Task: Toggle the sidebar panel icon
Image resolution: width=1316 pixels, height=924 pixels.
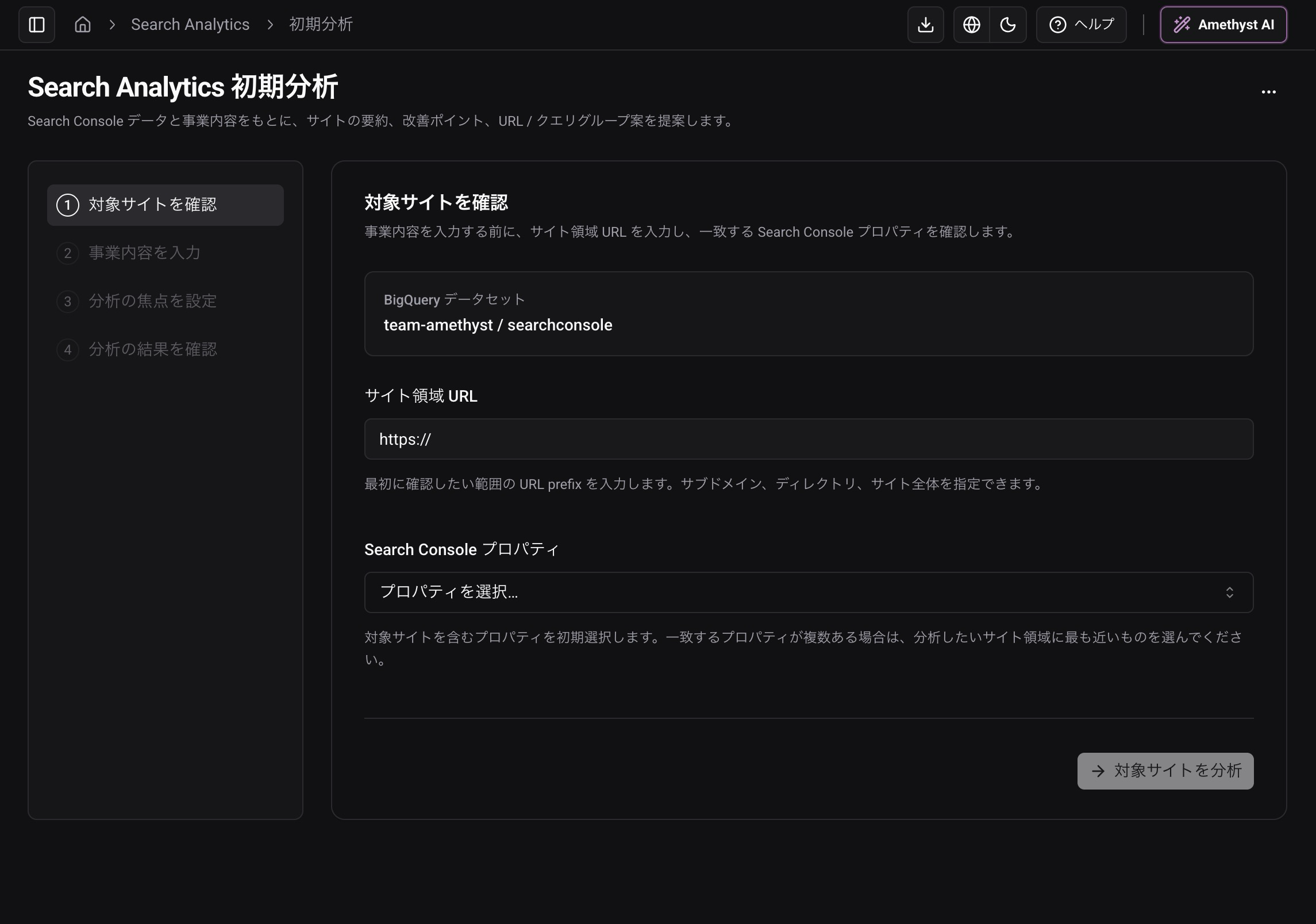Action: coord(37,25)
